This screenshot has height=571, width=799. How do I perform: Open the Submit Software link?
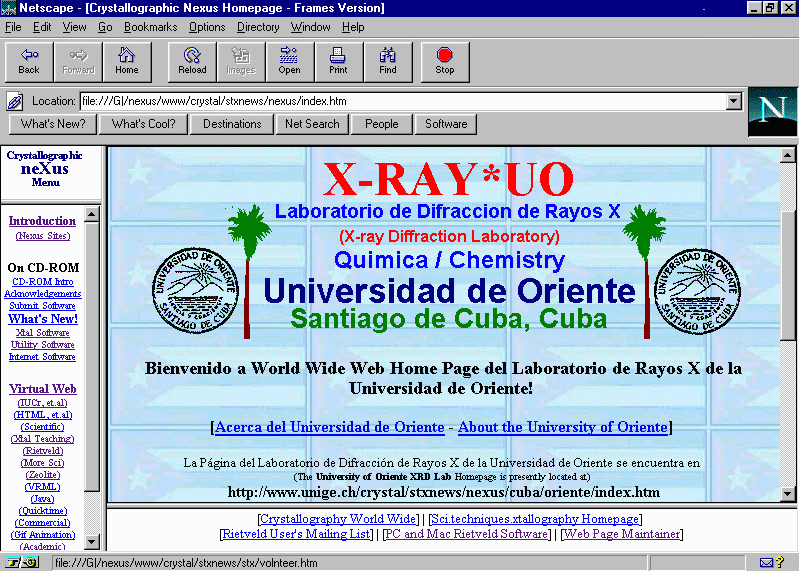[x=42, y=306]
